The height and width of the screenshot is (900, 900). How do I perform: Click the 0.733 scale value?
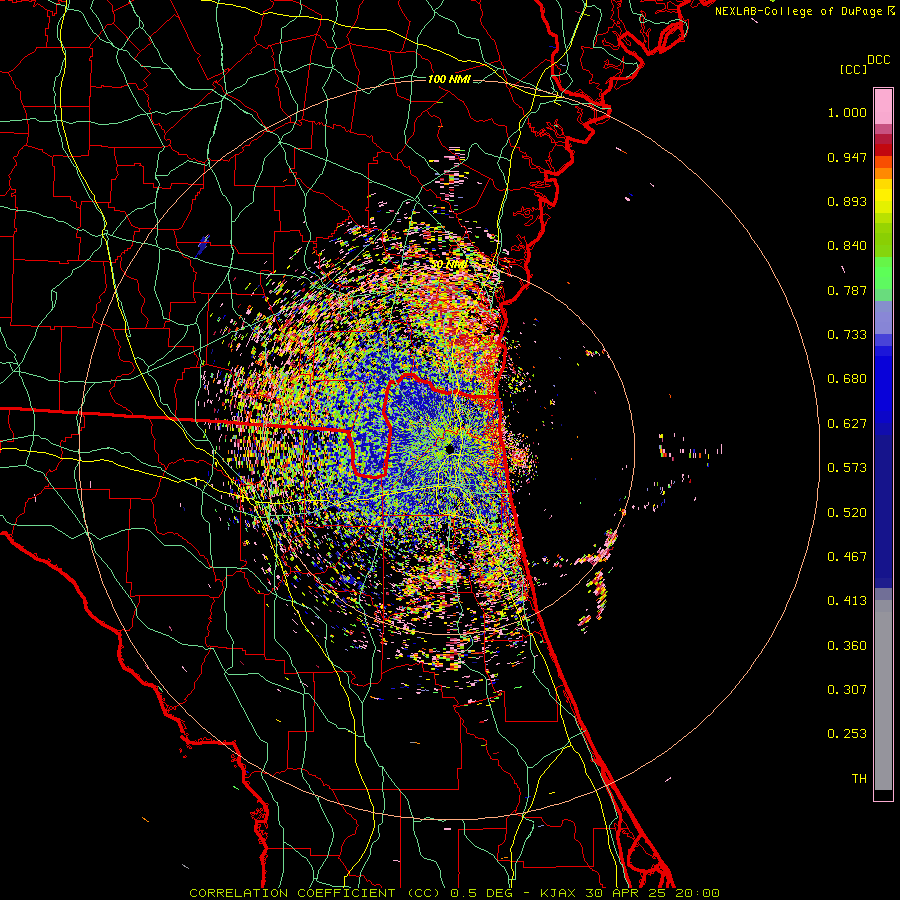[847, 335]
